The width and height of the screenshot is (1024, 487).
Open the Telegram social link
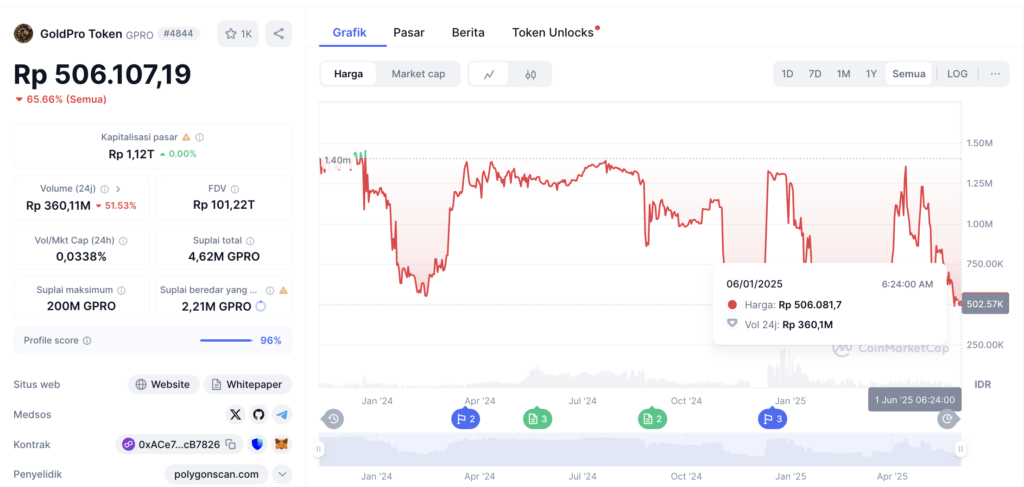pyautogui.click(x=282, y=414)
